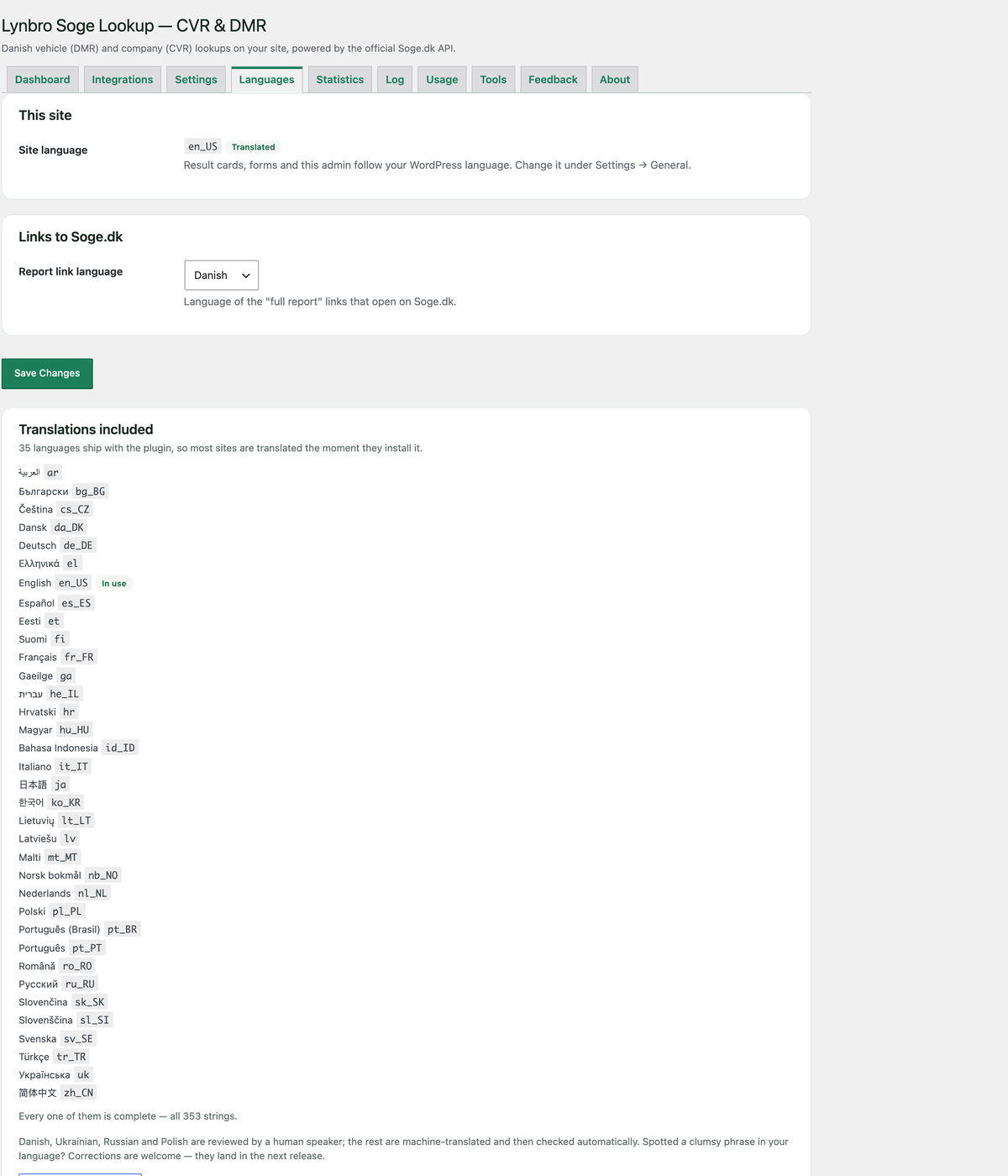This screenshot has height=1176, width=1008.
Task: Click the tr_TR code next to Türkçe
Action: (71, 1058)
